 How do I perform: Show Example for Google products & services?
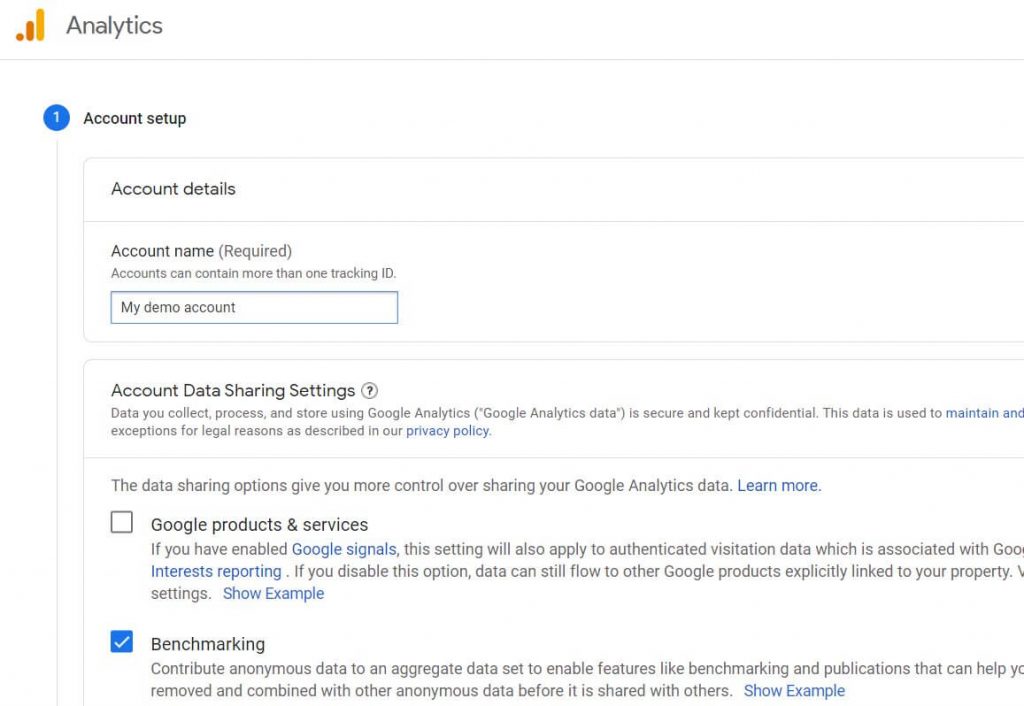(x=273, y=593)
